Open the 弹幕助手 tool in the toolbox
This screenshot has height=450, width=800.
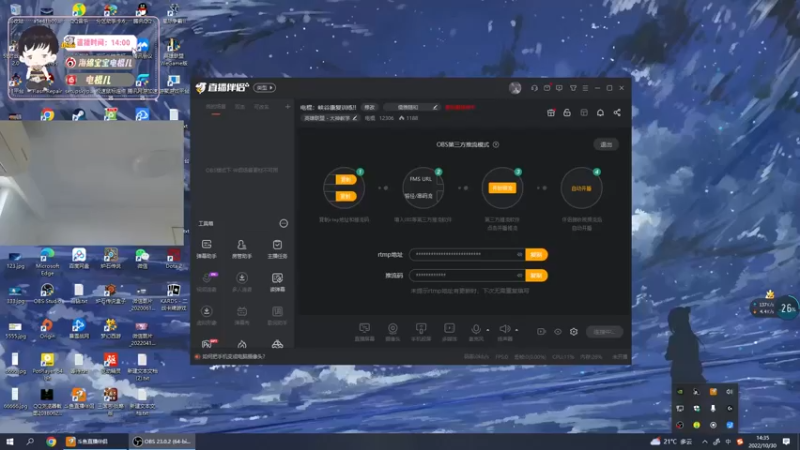click(207, 249)
